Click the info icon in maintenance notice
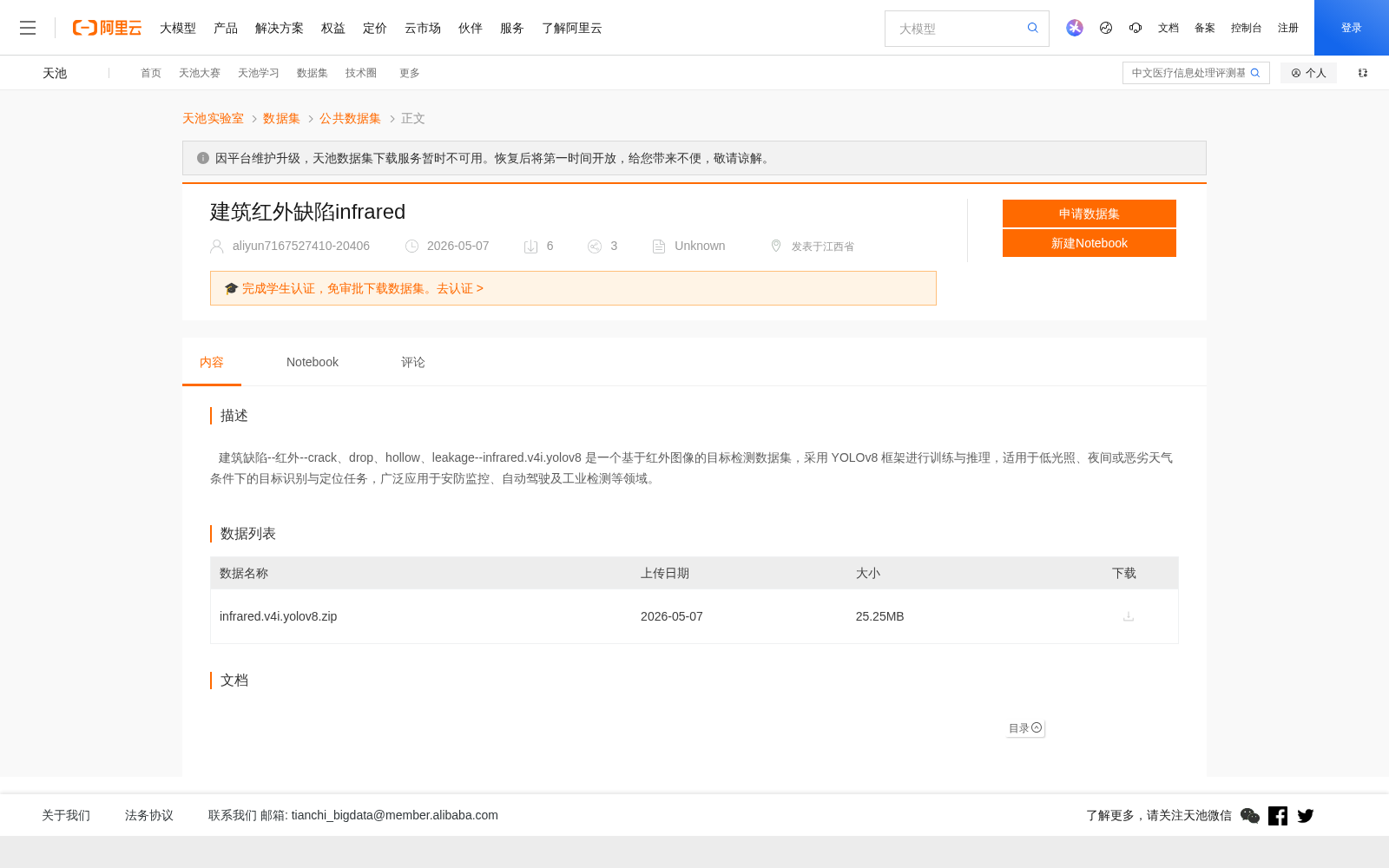 203,158
